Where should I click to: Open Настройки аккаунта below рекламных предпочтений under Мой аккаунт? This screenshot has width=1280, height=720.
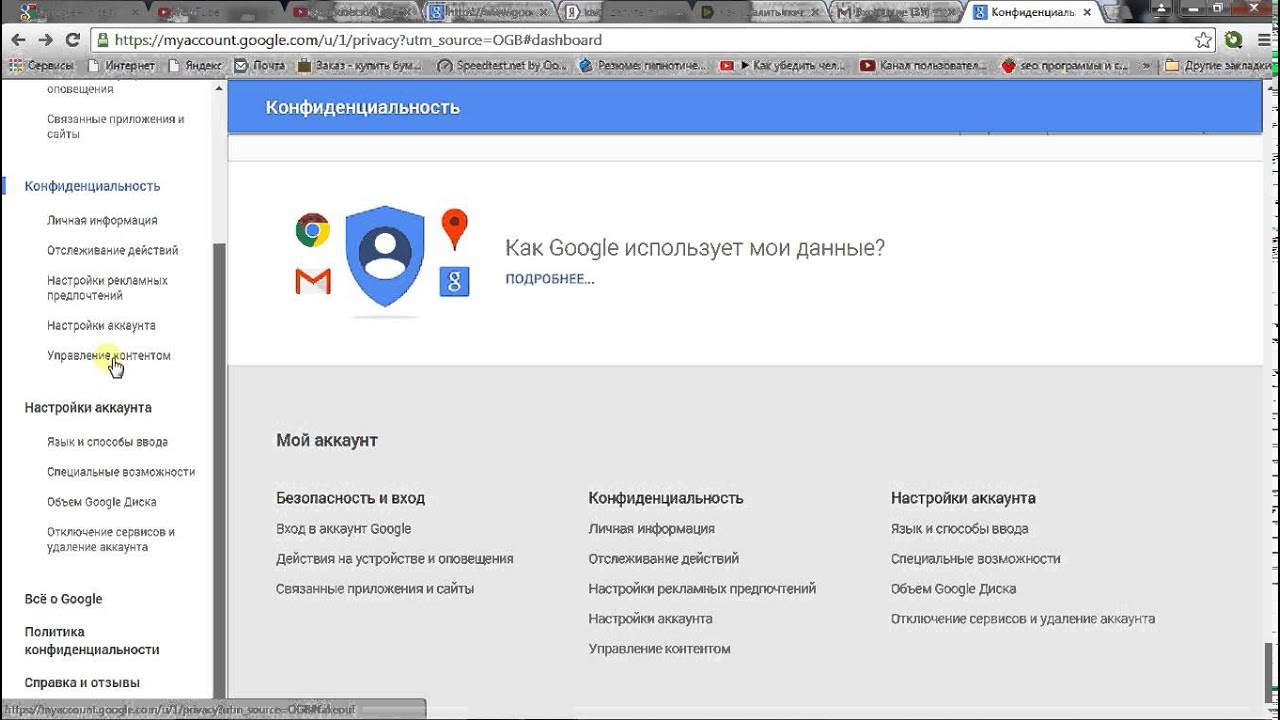[650, 618]
